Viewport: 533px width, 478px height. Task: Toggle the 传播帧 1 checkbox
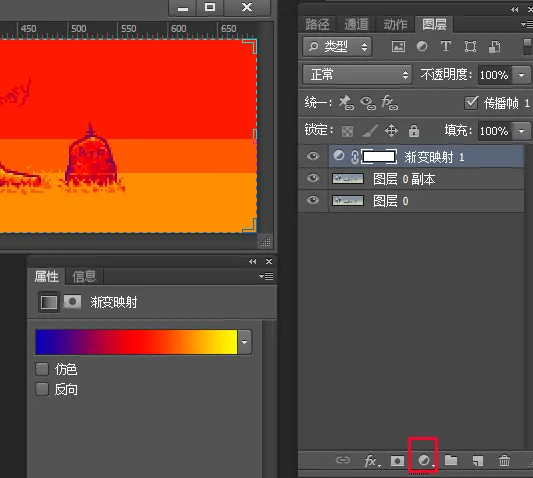471,103
